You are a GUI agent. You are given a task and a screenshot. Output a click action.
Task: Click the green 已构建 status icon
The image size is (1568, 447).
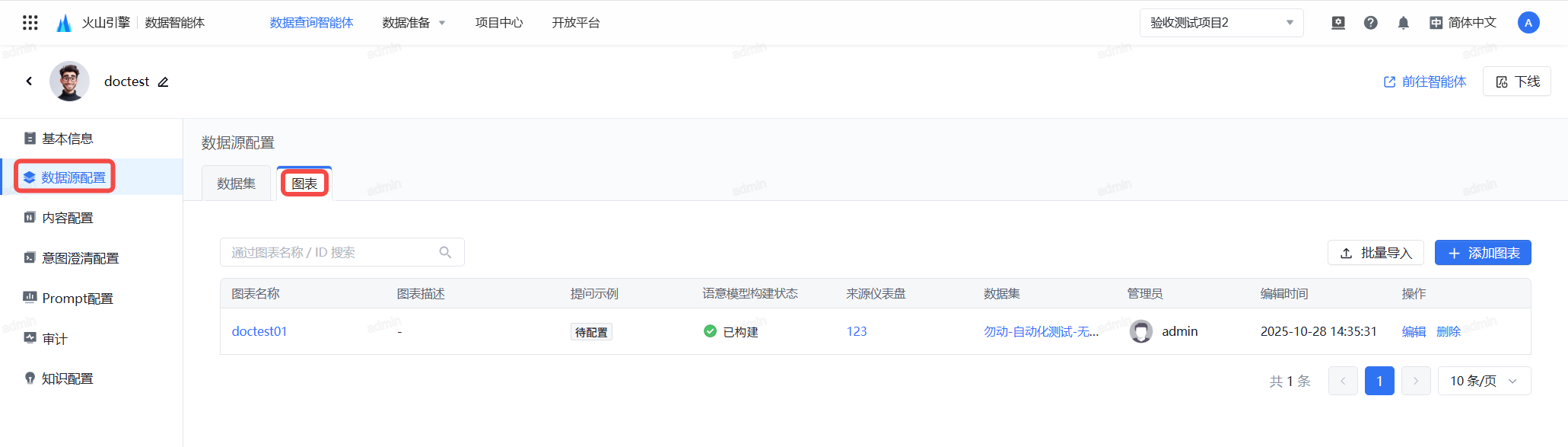pyautogui.click(x=710, y=331)
